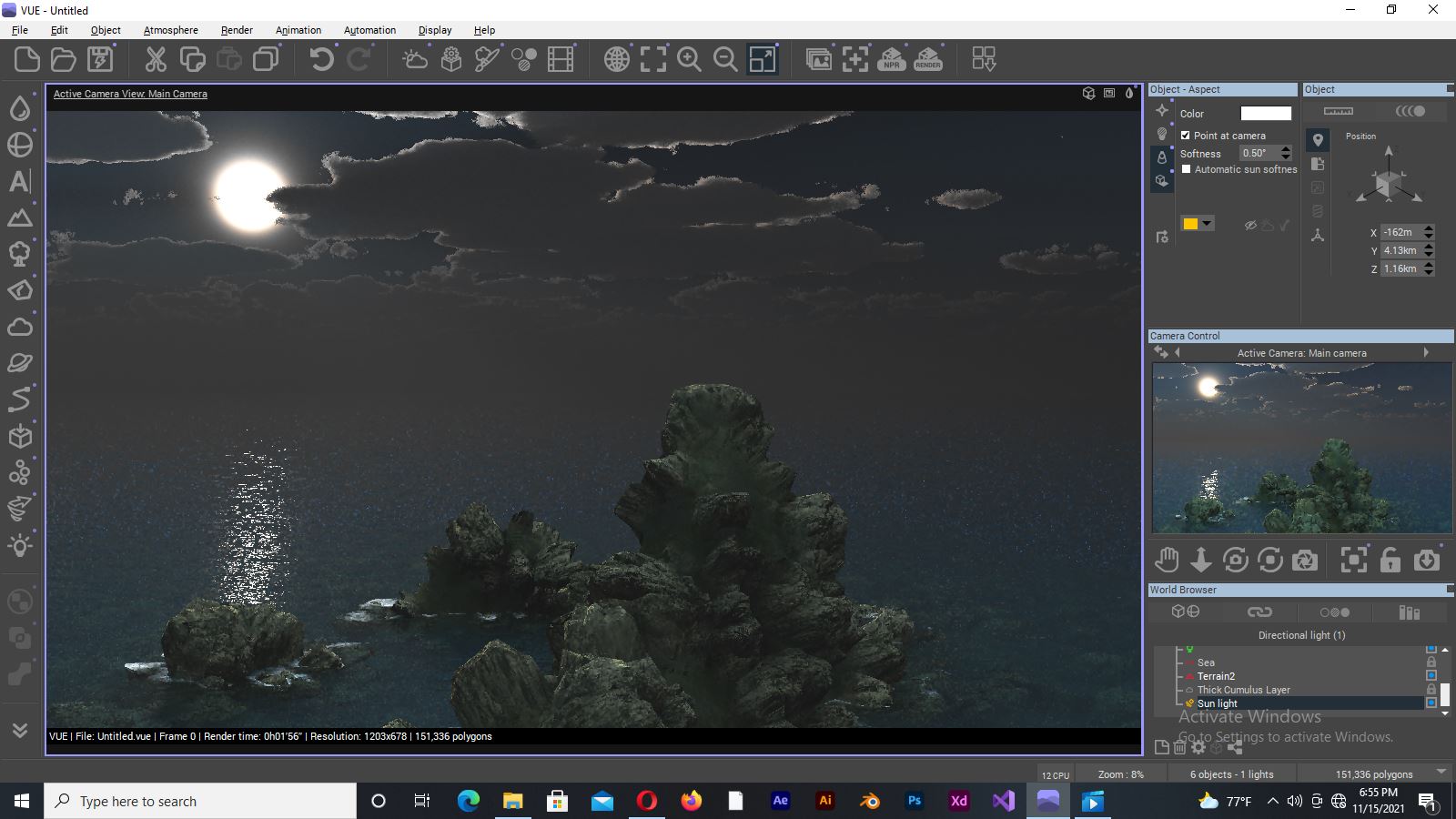Open the links tab in World Browser
This screenshot has height=819, width=1456.
pyautogui.click(x=1259, y=612)
